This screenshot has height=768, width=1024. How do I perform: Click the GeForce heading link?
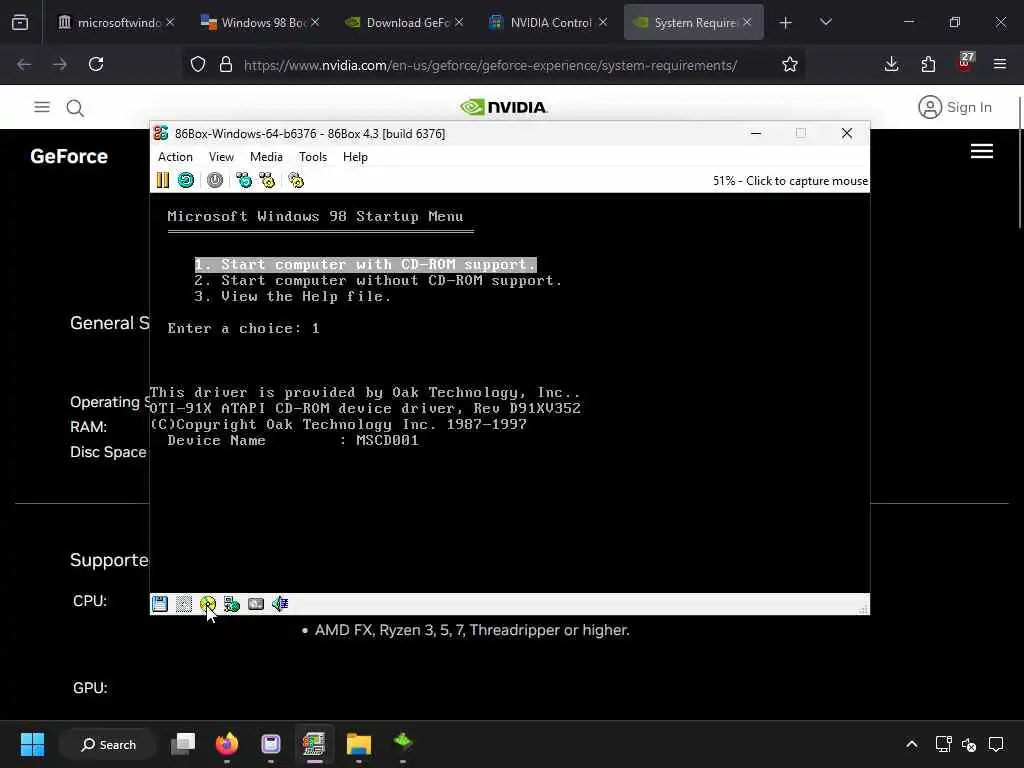coord(69,157)
